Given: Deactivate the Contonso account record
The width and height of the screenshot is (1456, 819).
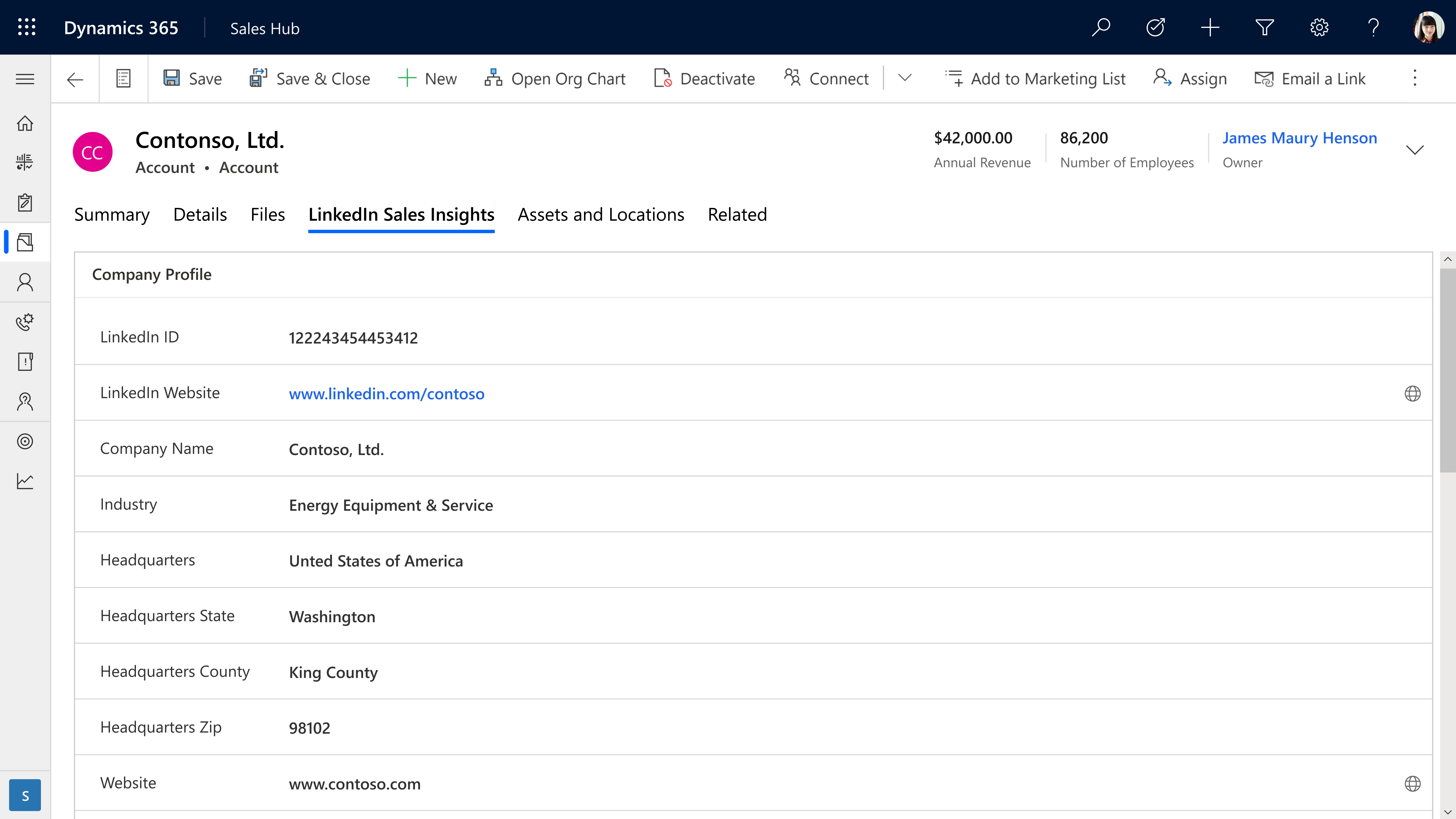Looking at the screenshot, I should [x=704, y=78].
